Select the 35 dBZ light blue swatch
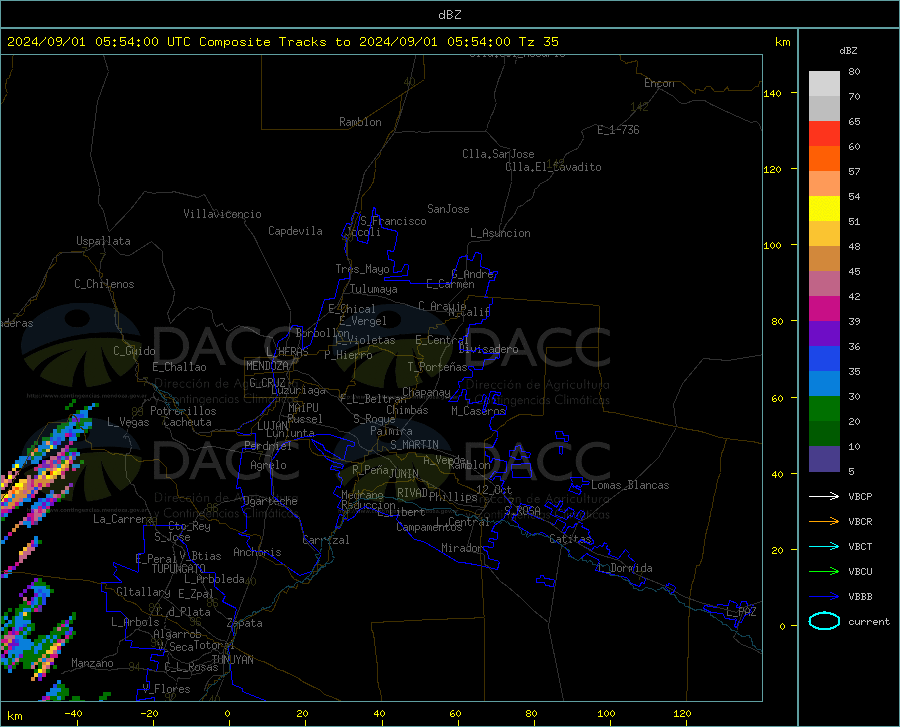Screen dimensions: 900x727 click(x=824, y=384)
